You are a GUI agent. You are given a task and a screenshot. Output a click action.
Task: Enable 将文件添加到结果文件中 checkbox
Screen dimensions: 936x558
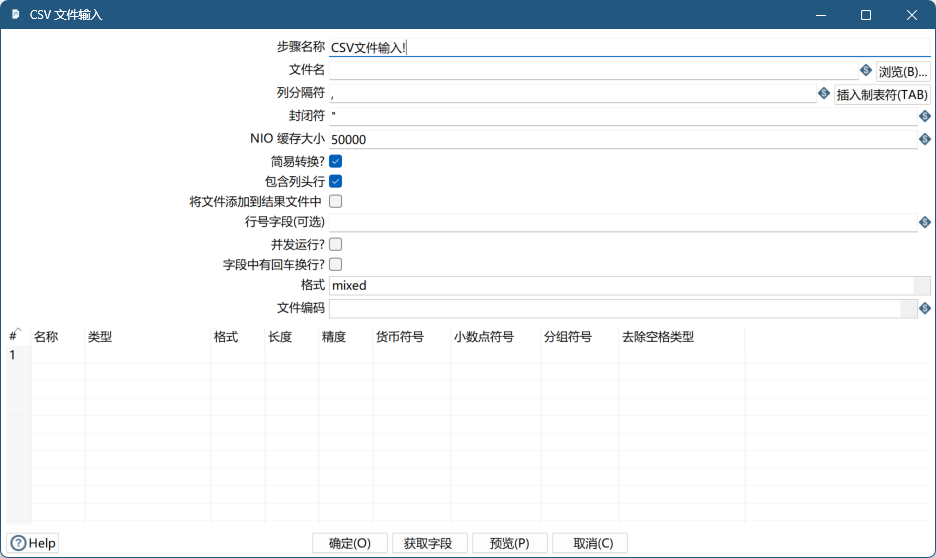click(x=336, y=202)
